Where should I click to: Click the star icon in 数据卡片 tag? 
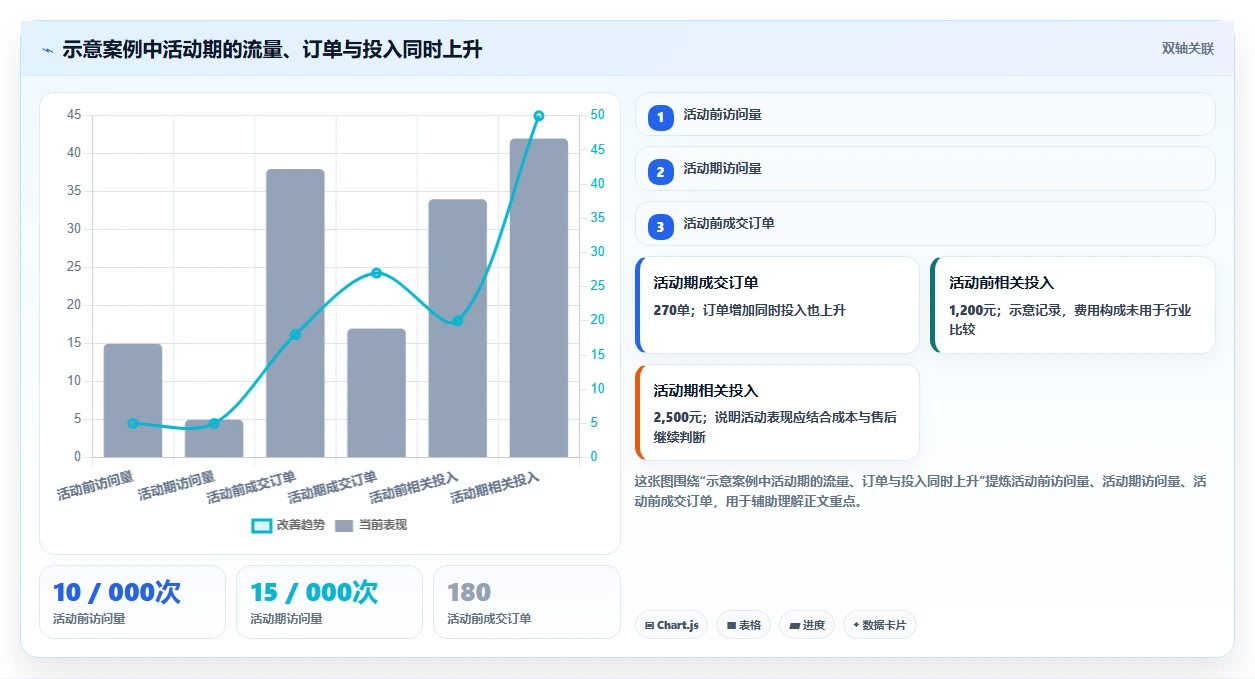coord(856,626)
